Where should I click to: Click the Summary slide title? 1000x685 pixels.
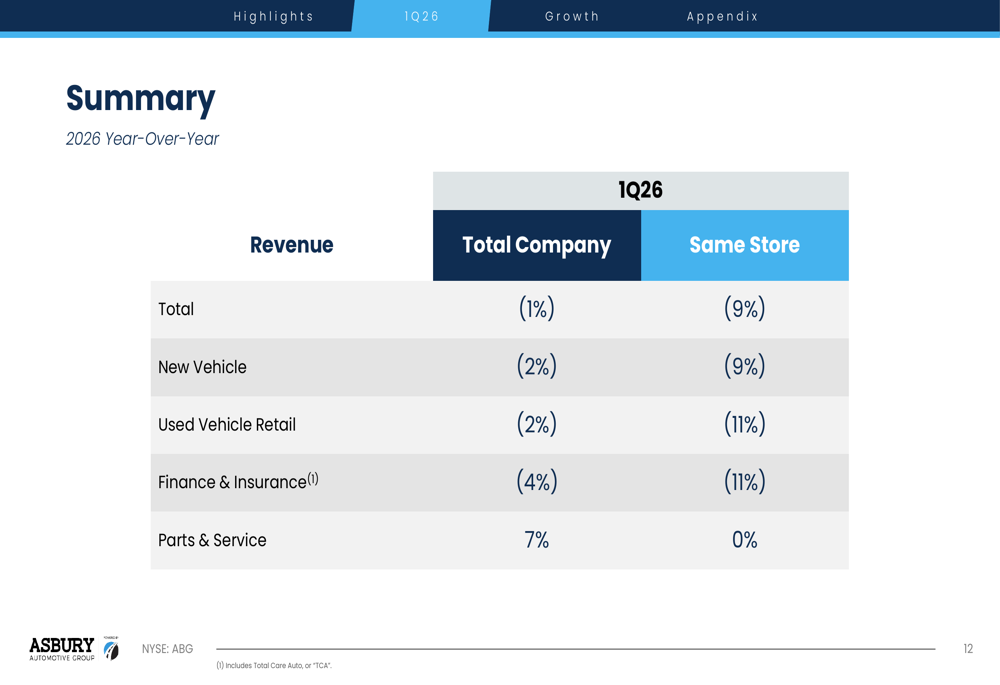click(x=140, y=98)
